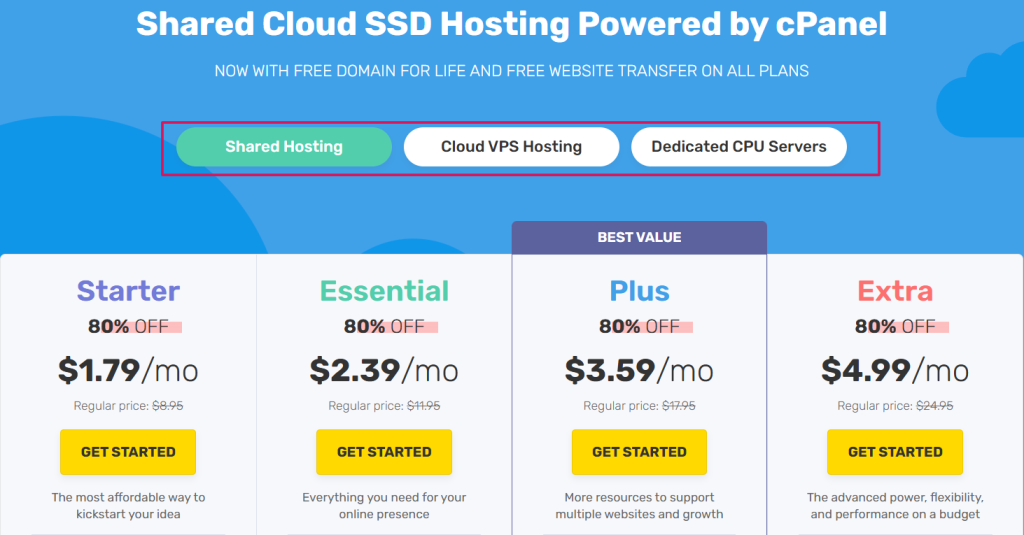
Task: Click the $3.59/mo price
Action: [x=639, y=370]
